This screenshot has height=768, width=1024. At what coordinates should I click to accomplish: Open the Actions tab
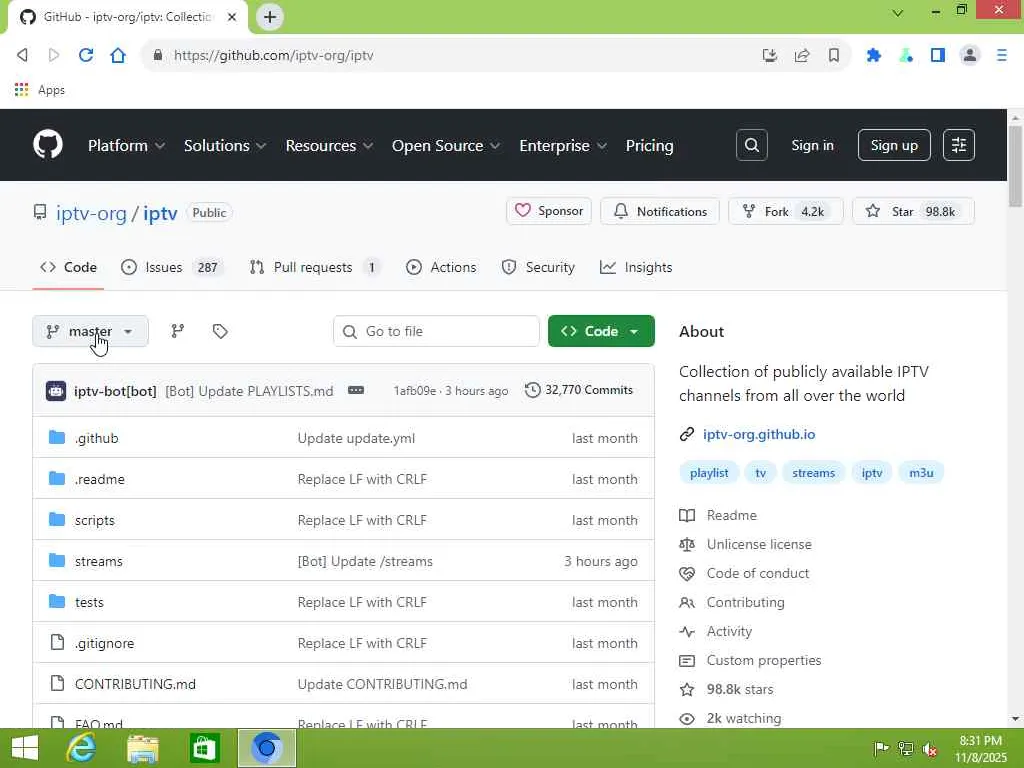click(441, 267)
